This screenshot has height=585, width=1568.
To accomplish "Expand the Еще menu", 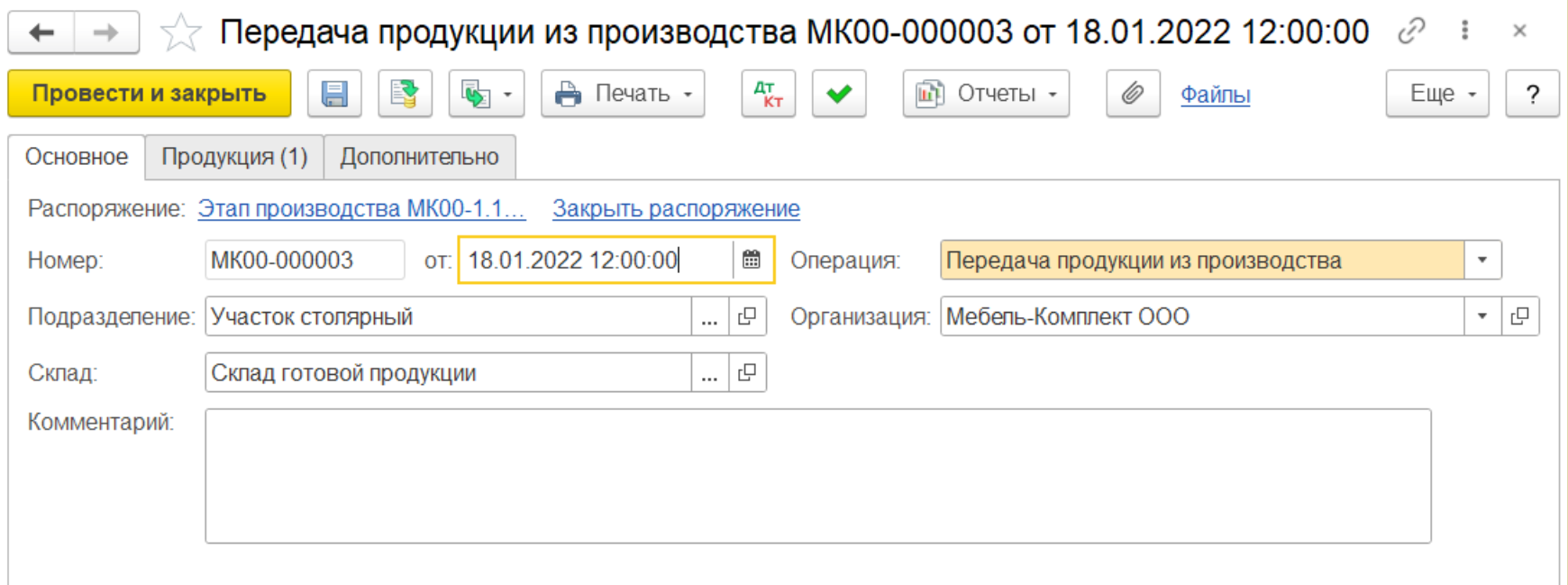I will tap(1436, 94).
